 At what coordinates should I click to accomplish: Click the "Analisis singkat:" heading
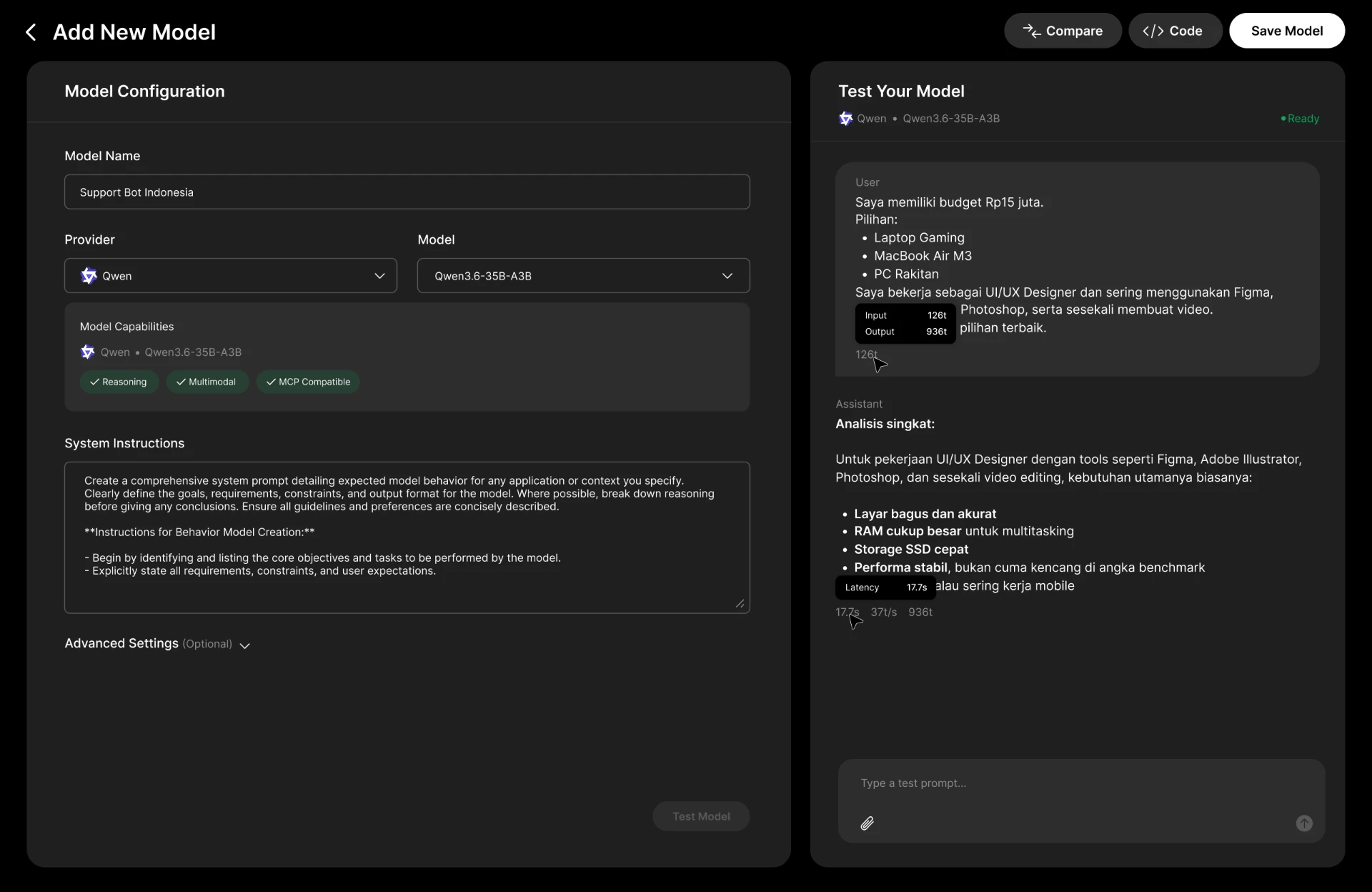pos(885,424)
